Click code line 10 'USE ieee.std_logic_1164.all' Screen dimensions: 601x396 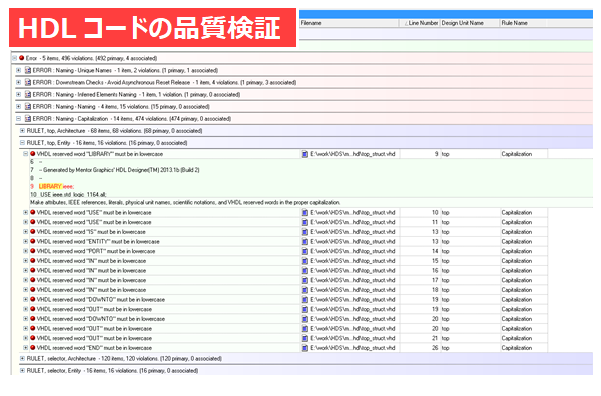(73, 194)
